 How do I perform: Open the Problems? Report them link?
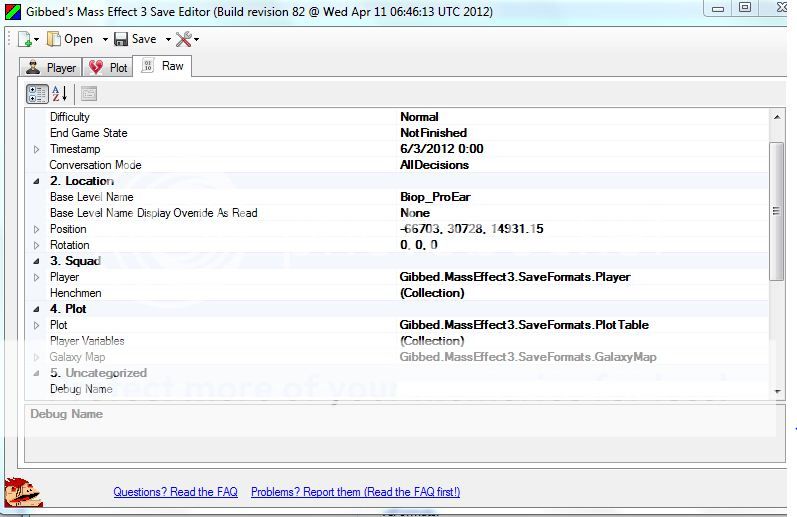(355, 492)
